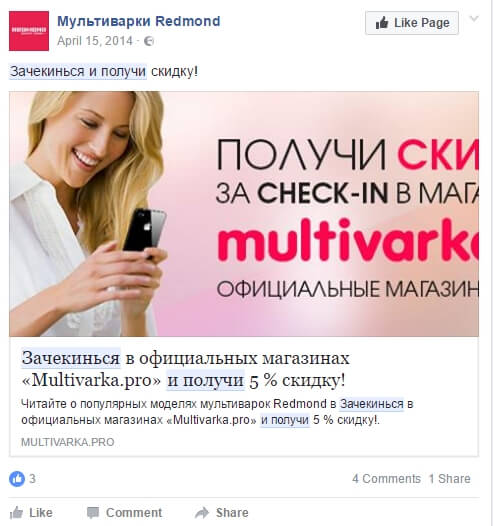
Task: Click the Share action label
Action: 232,513
